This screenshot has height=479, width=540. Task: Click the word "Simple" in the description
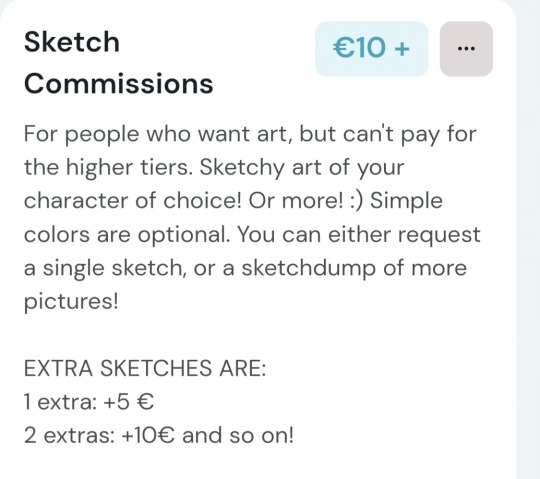406,201
